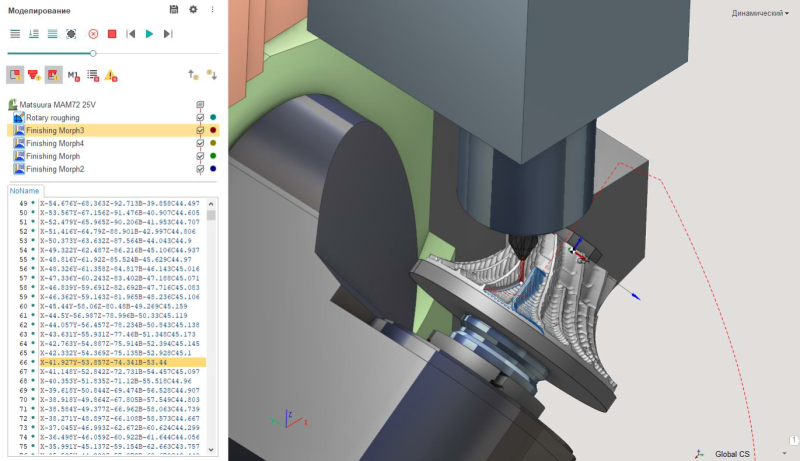
Task: Toggle the M1 marker filter icon
Action: (73, 75)
